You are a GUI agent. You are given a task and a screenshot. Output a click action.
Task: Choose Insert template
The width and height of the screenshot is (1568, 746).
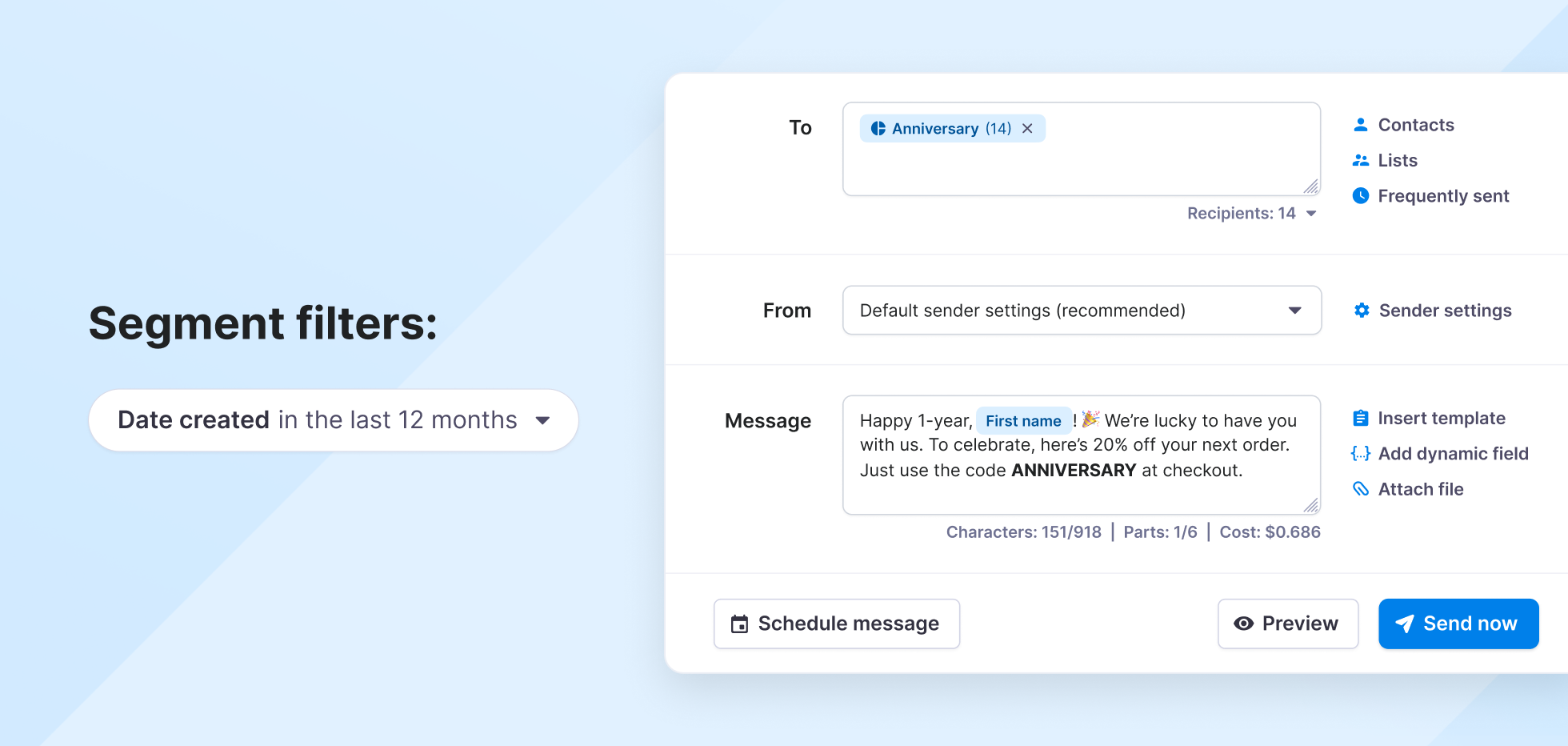[1442, 418]
